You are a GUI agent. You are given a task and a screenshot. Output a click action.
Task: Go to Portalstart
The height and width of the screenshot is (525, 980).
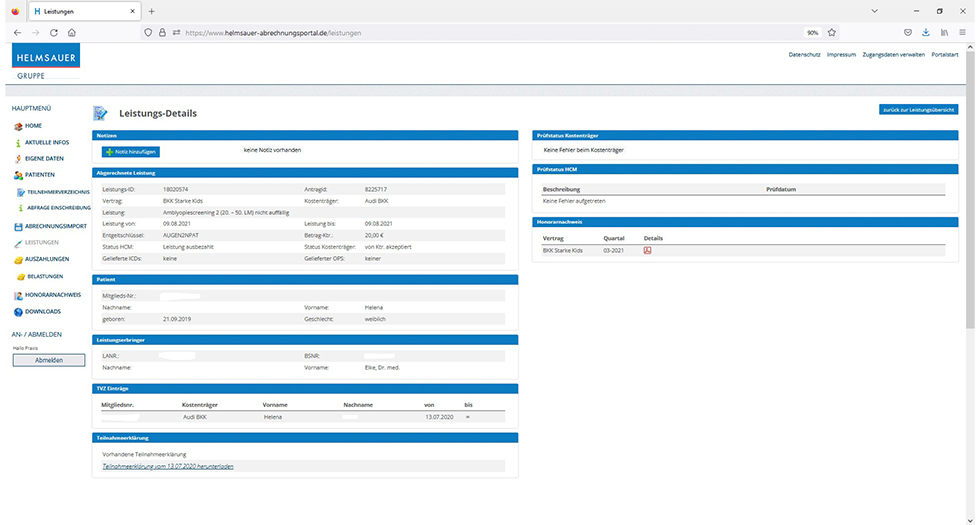[944, 54]
